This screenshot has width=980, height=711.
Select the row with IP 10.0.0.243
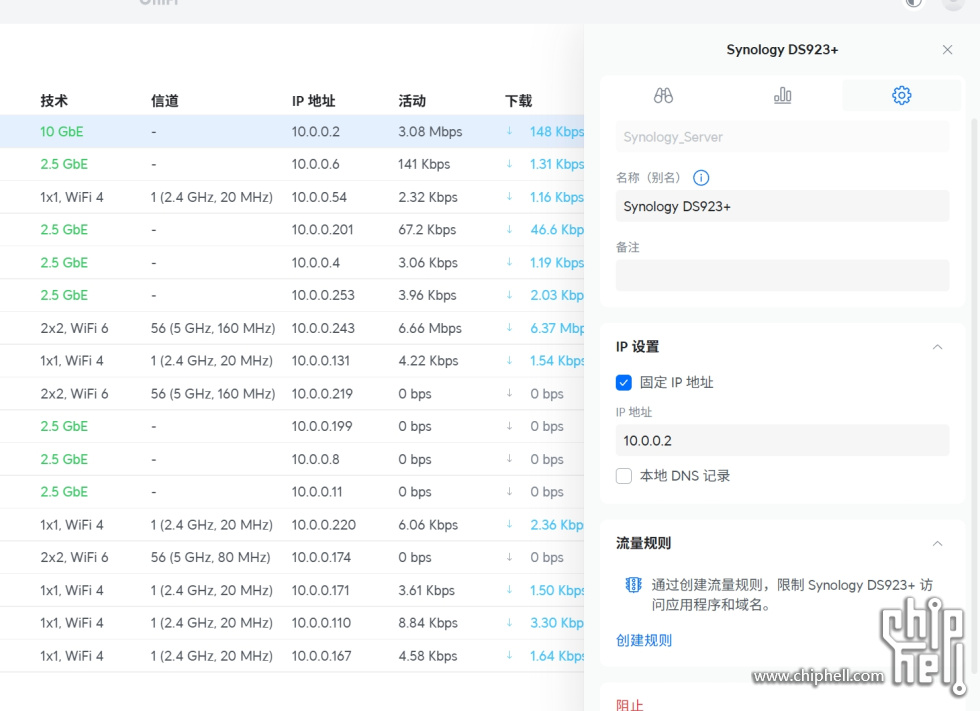[292, 329]
